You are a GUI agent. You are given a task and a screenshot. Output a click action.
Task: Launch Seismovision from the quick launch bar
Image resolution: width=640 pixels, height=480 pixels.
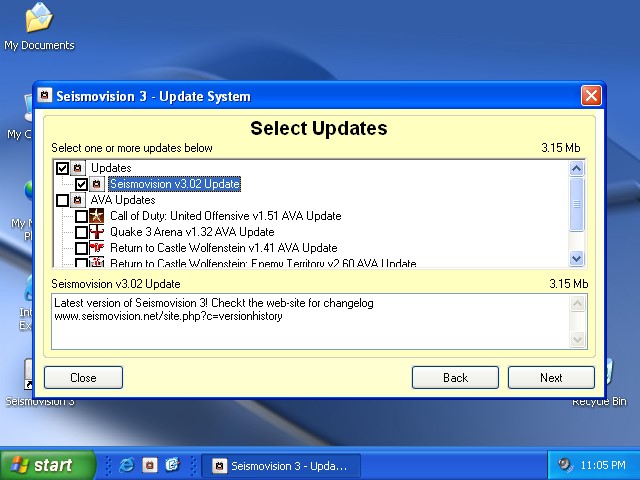click(149, 465)
